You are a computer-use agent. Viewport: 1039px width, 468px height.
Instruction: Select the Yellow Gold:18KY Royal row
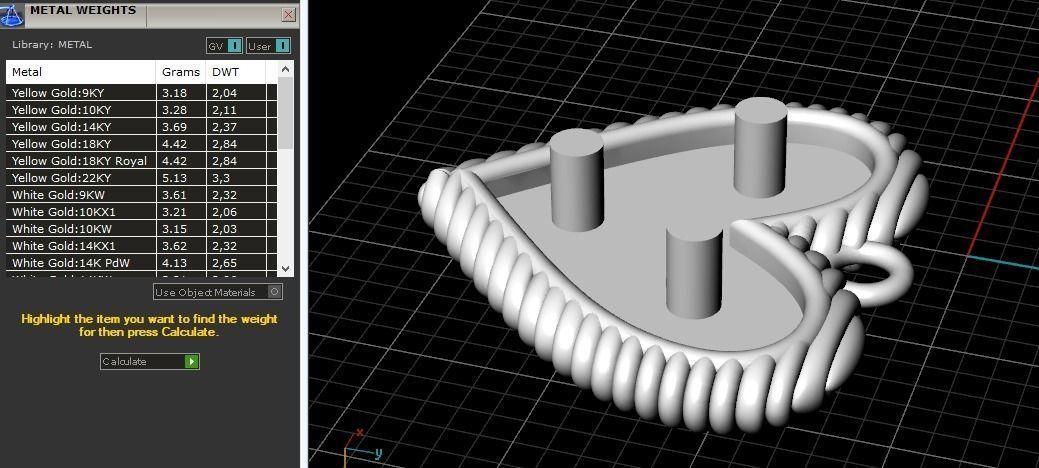tap(141, 161)
